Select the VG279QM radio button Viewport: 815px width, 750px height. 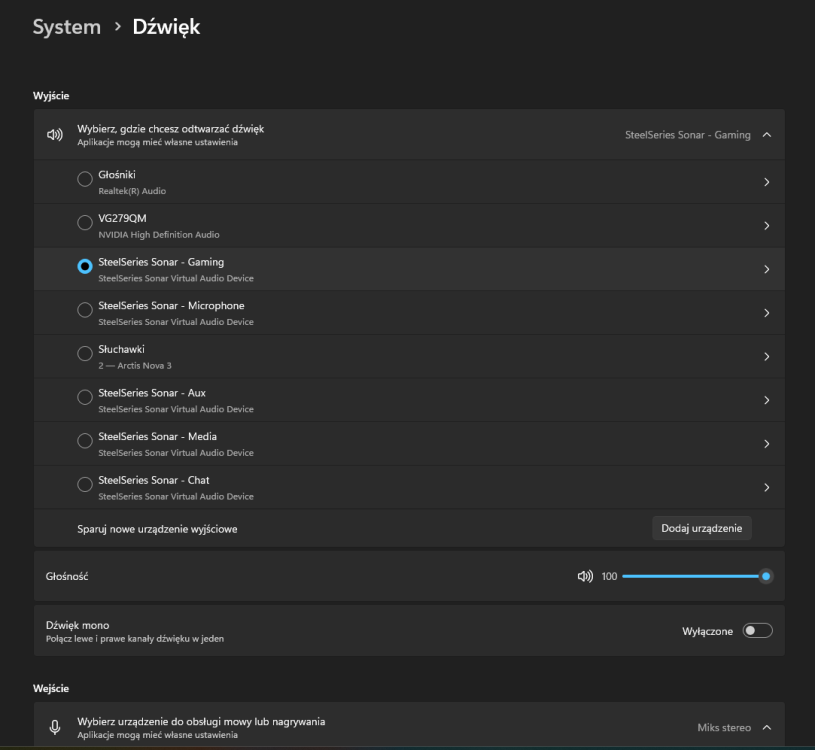click(85, 223)
